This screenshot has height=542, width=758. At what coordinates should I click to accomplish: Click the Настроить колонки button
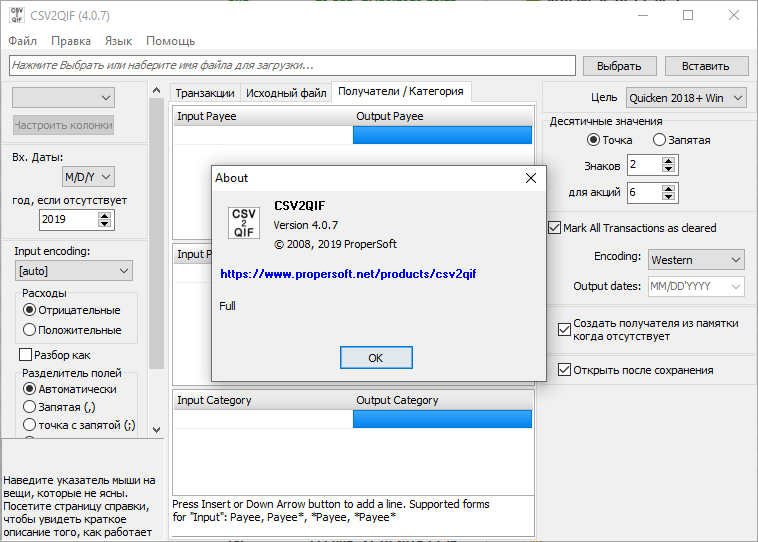tap(63, 125)
